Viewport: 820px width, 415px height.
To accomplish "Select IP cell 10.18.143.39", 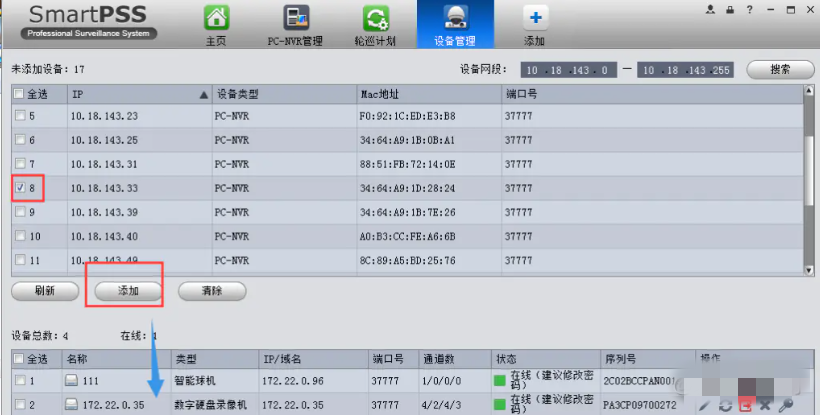I will (105, 212).
